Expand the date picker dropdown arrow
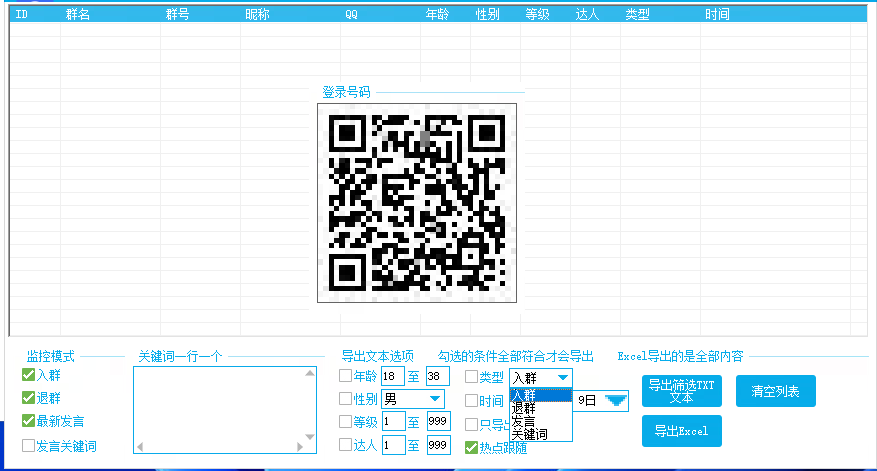877x471 pixels. coord(615,400)
